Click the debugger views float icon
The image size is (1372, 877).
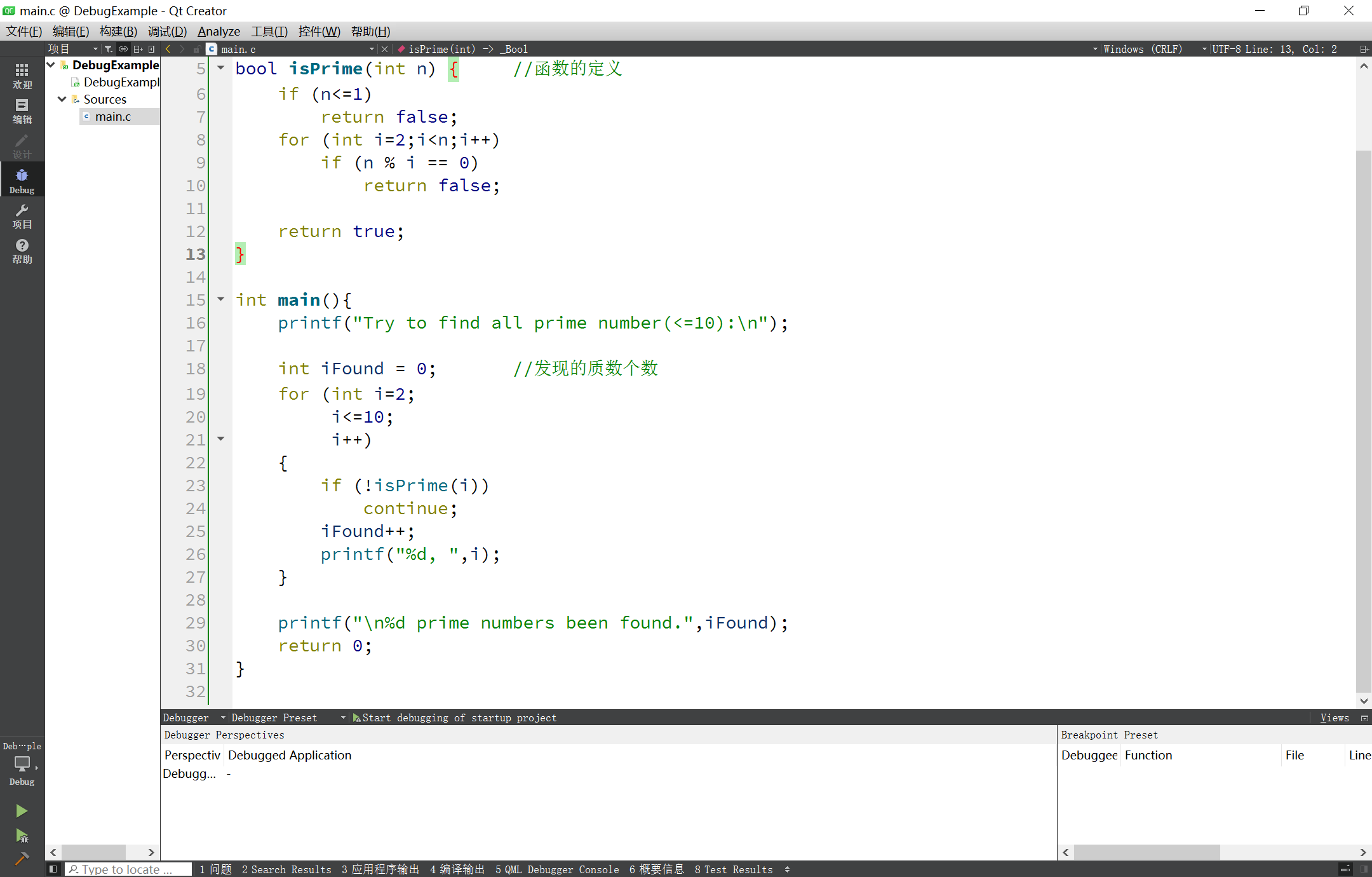pyautogui.click(x=1364, y=717)
